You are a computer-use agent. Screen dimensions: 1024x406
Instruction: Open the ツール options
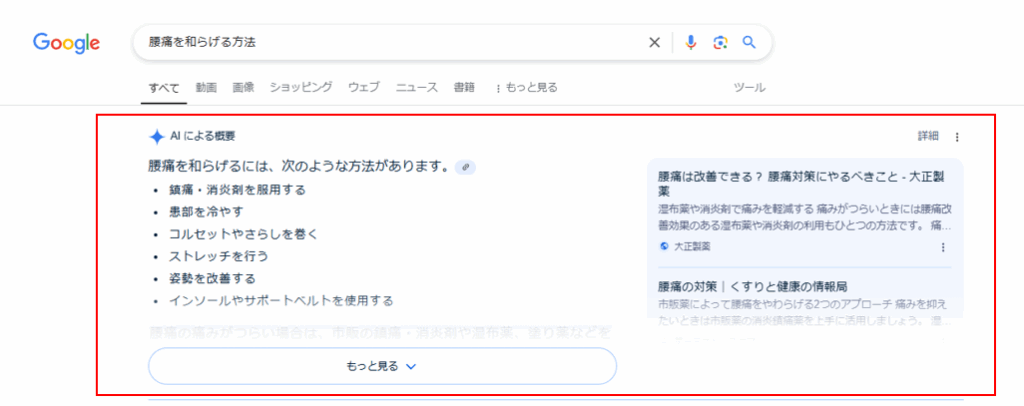[749, 87]
